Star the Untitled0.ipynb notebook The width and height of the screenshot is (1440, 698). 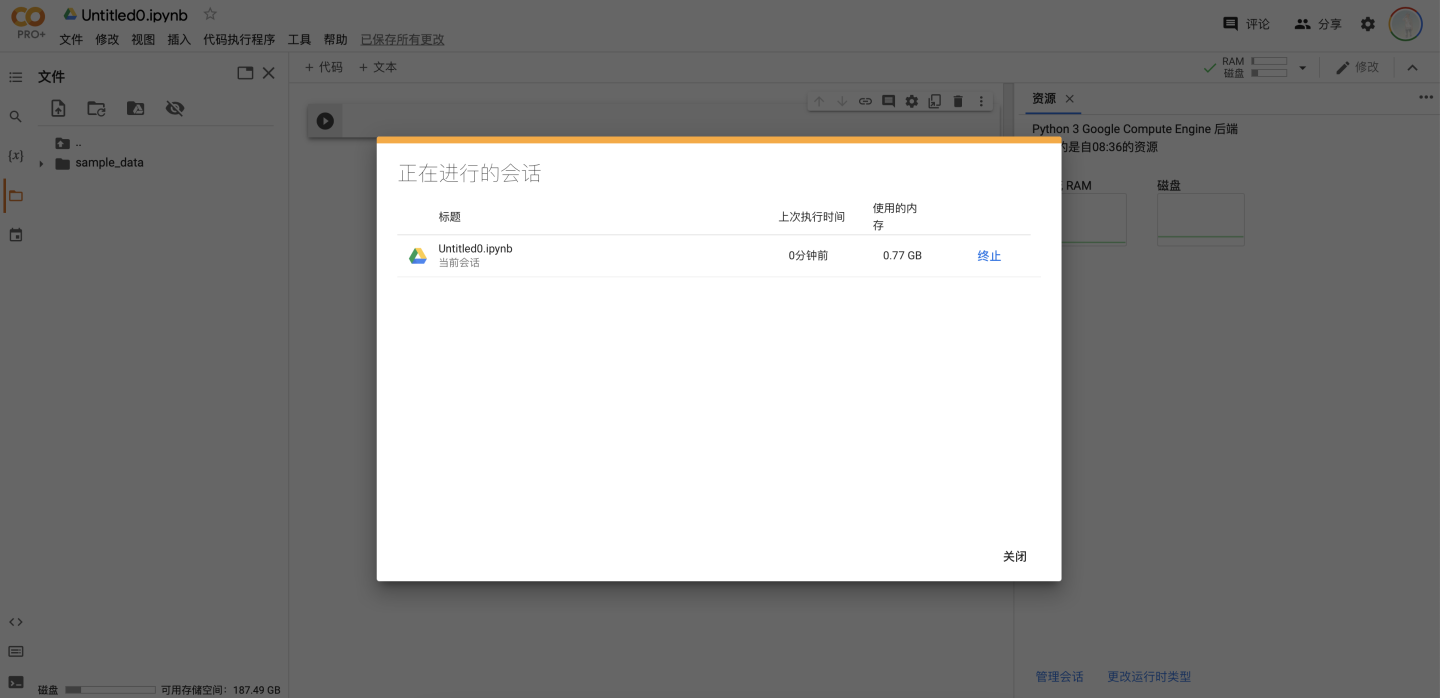coord(210,14)
